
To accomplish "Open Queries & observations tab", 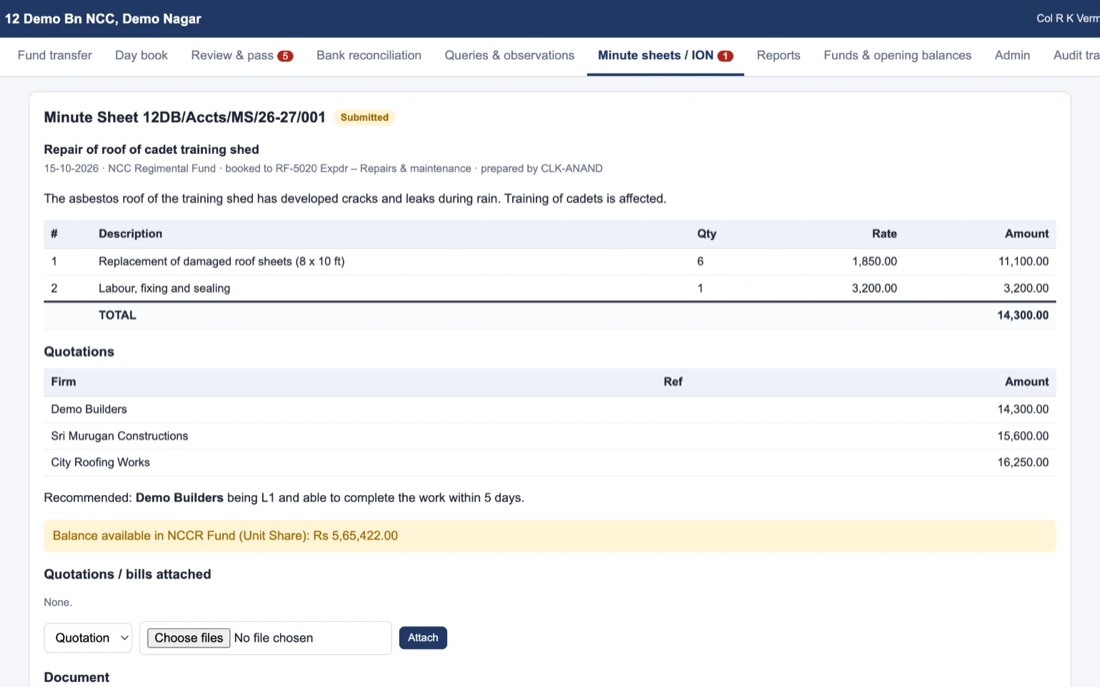I will point(509,55).
